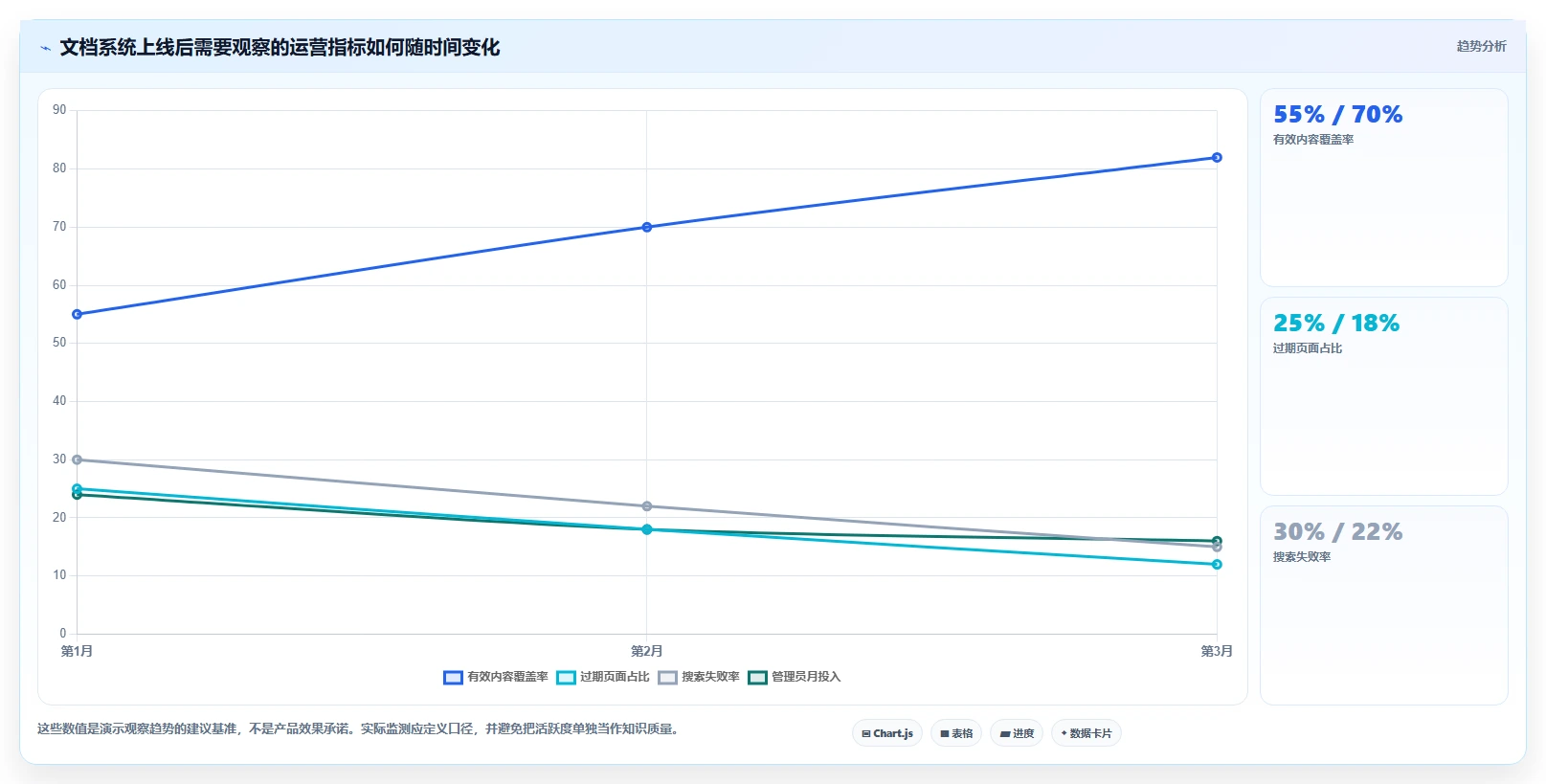
Task: Click the 有效内容覆盖率 legend label
Action: [x=507, y=677]
